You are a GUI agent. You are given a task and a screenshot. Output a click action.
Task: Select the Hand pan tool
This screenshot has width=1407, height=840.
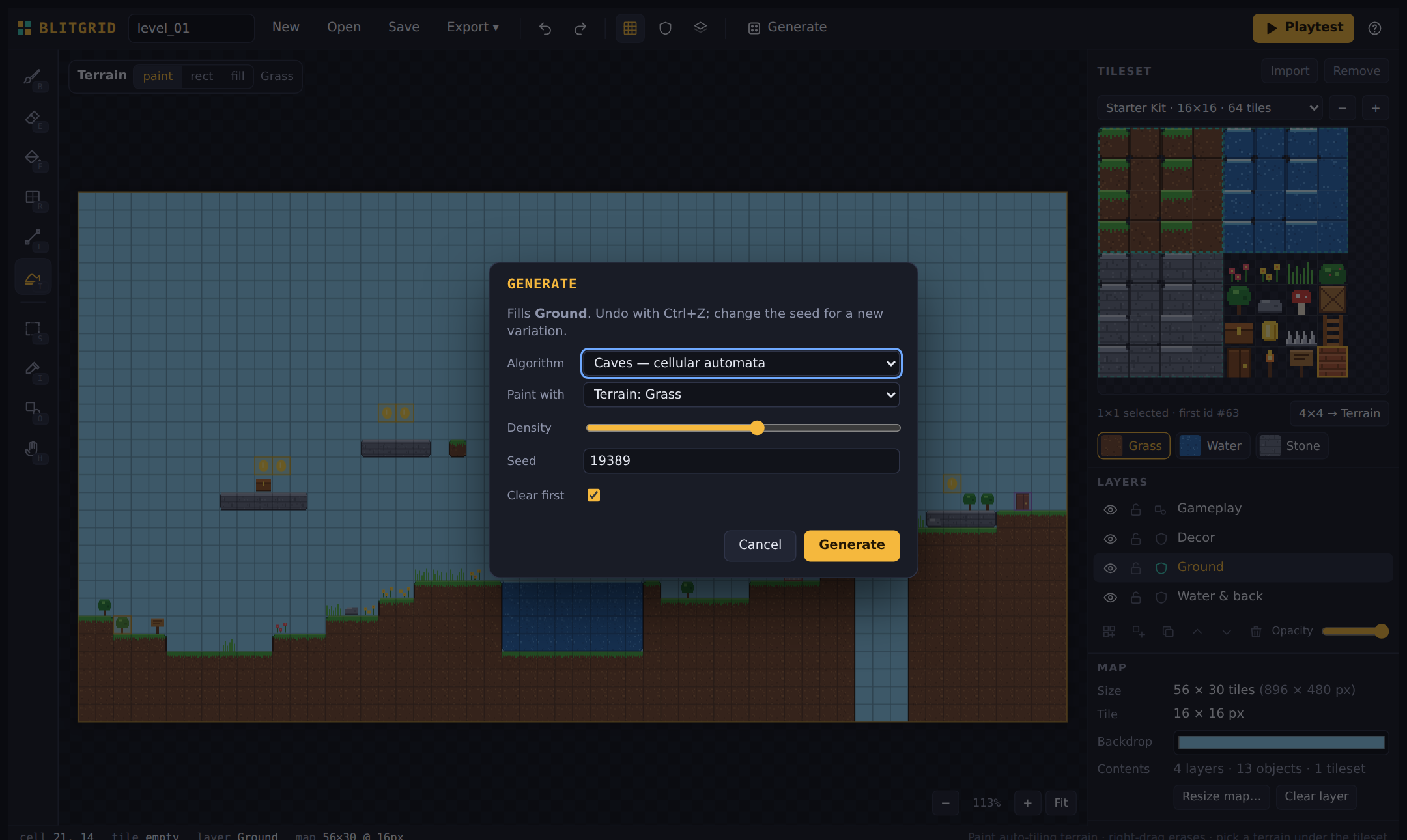pos(33,449)
